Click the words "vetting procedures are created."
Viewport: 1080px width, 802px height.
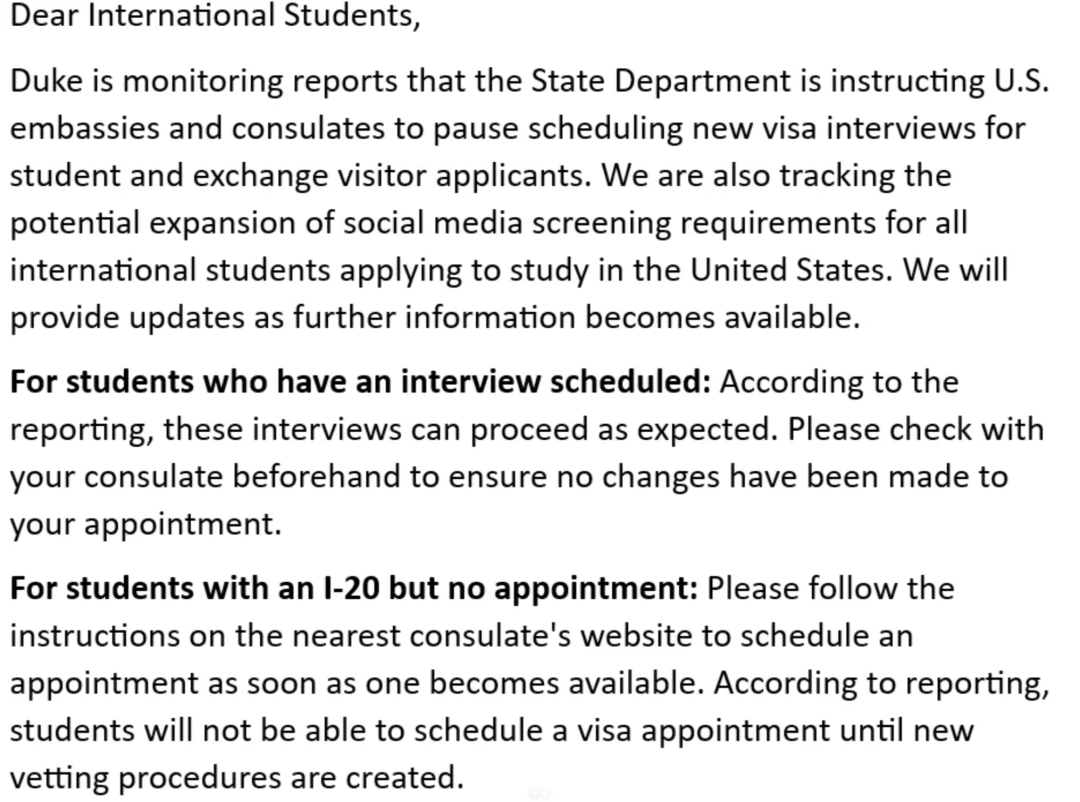pos(237,778)
